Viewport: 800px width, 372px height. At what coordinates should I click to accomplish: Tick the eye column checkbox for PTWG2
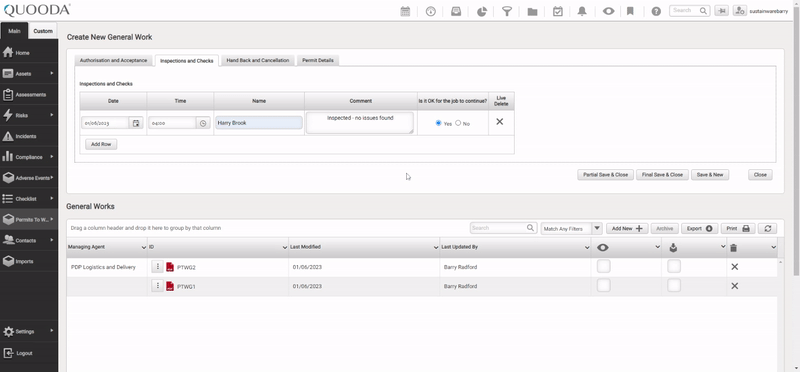604,266
